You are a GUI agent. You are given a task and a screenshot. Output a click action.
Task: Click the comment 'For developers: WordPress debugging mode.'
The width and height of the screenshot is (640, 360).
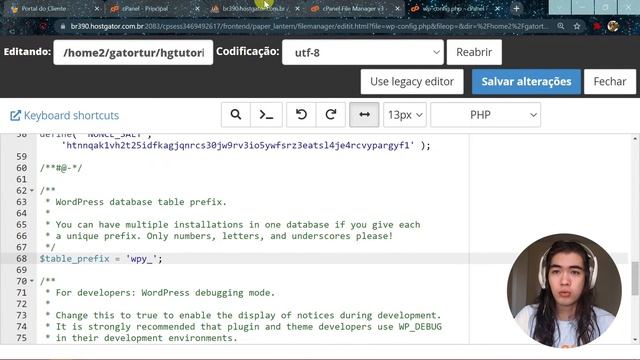coord(165,293)
